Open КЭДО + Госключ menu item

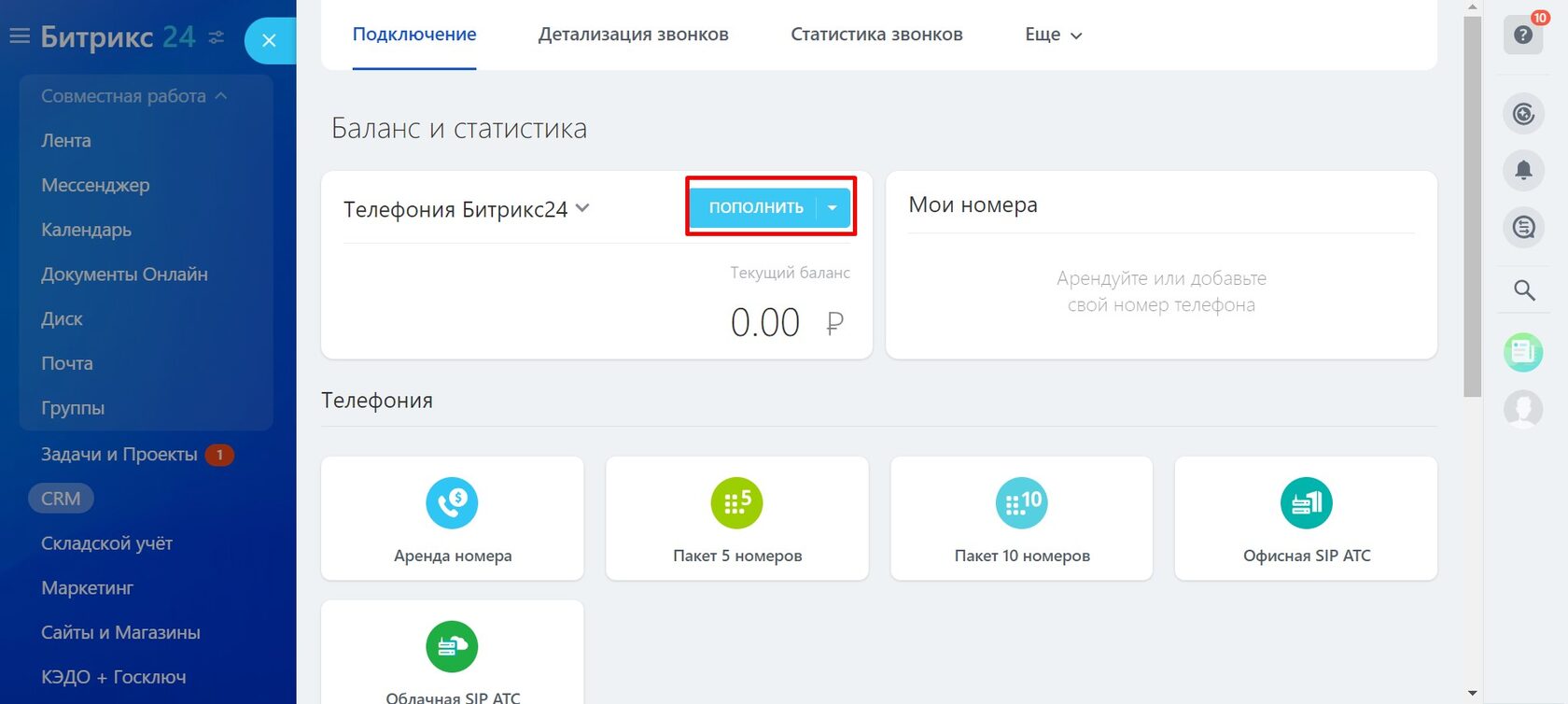(x=113, y=677)
